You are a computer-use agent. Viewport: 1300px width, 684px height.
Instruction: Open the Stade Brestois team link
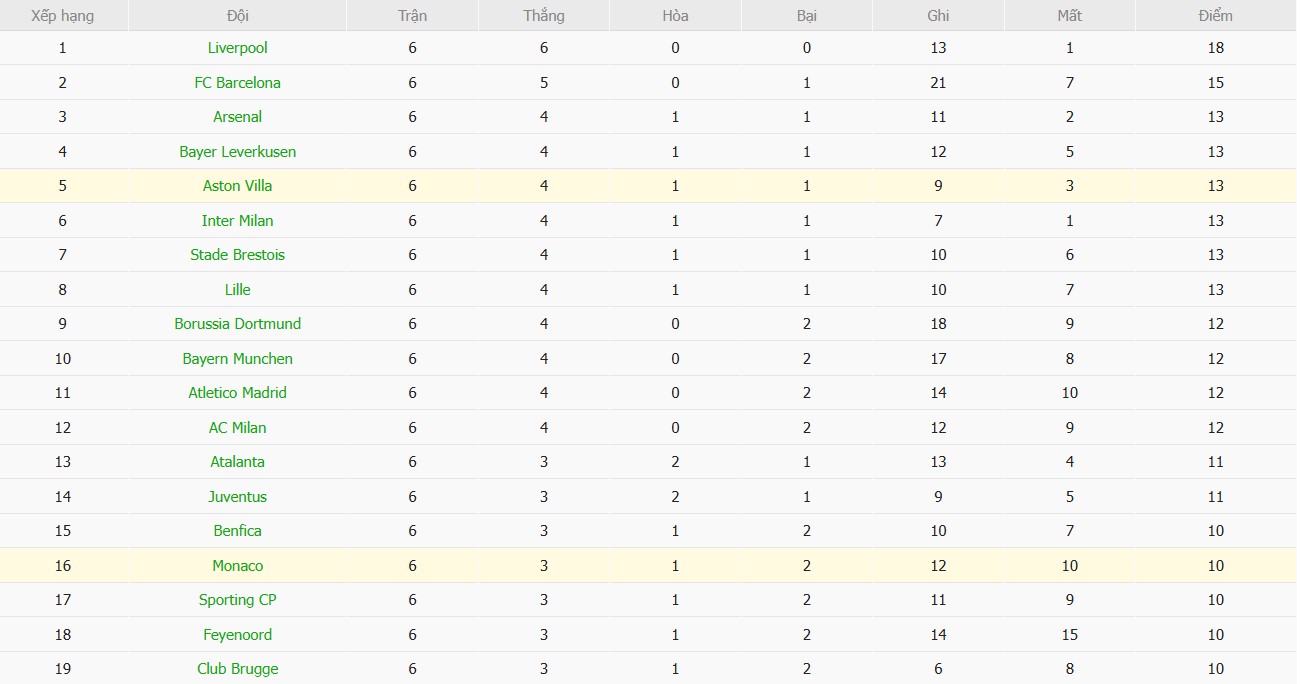238,255
